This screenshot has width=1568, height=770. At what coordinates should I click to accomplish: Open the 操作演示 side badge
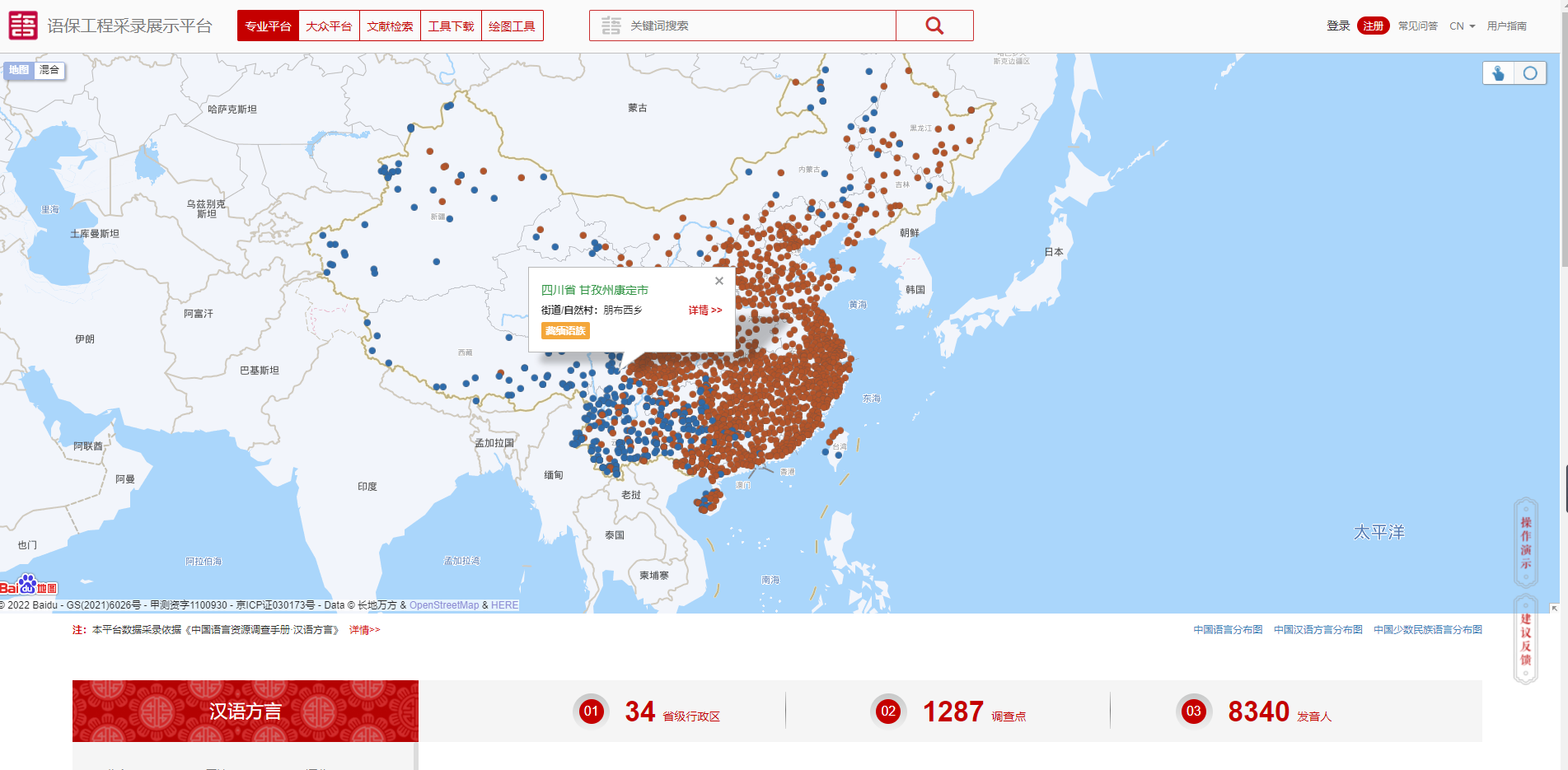tap(1526, 543)
